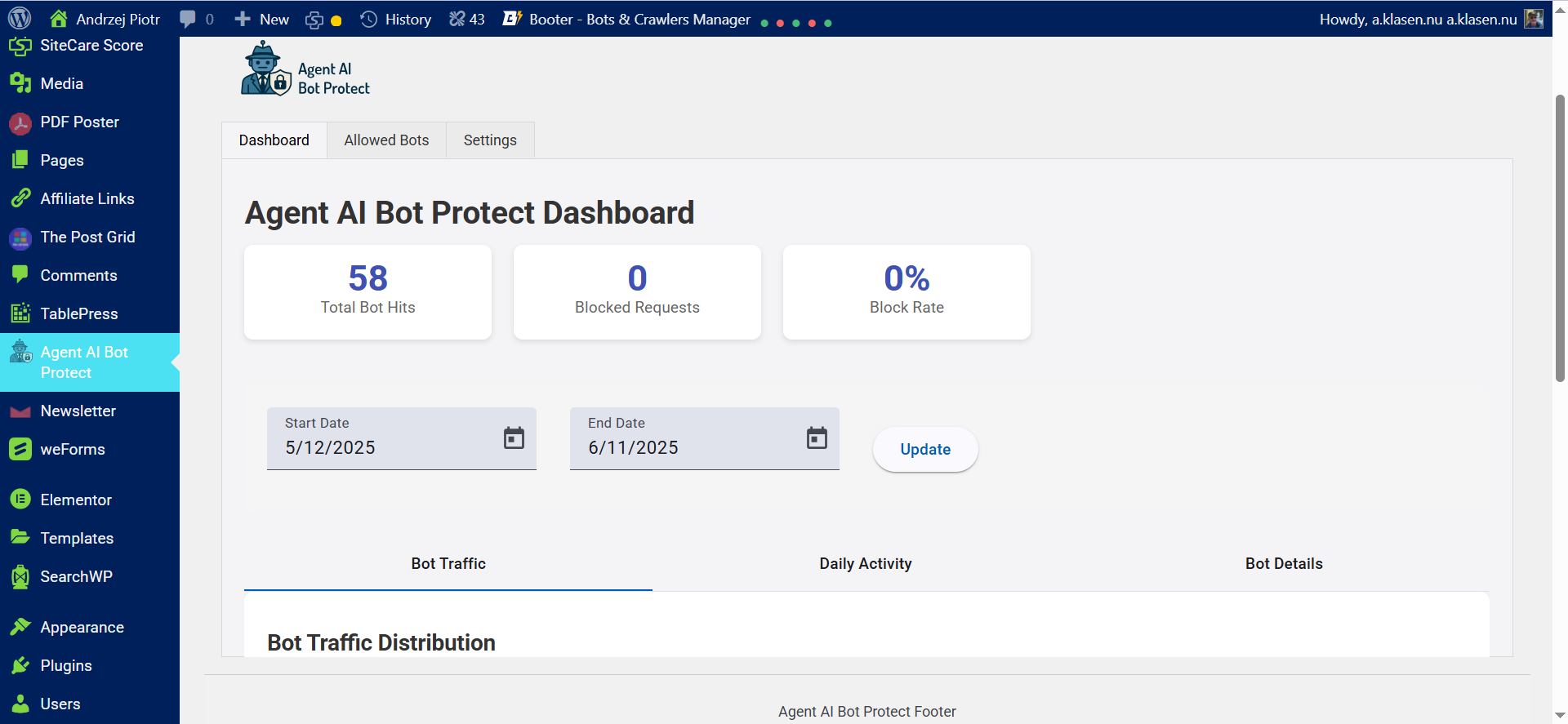Open comments bubble icon in admin bar
The image size is (1568, 724).
(188, 19)
